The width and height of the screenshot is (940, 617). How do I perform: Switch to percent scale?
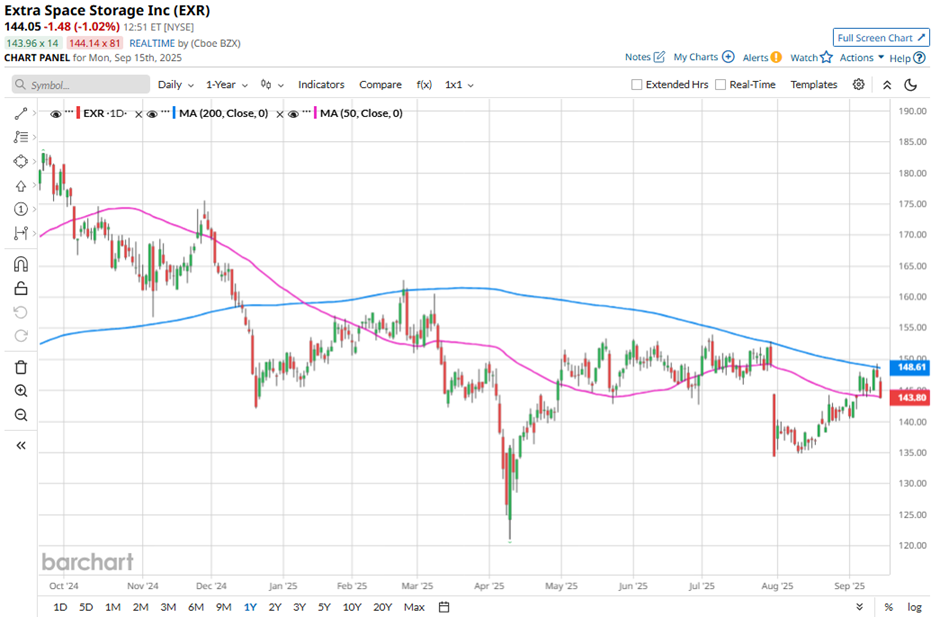pos(888,607)
